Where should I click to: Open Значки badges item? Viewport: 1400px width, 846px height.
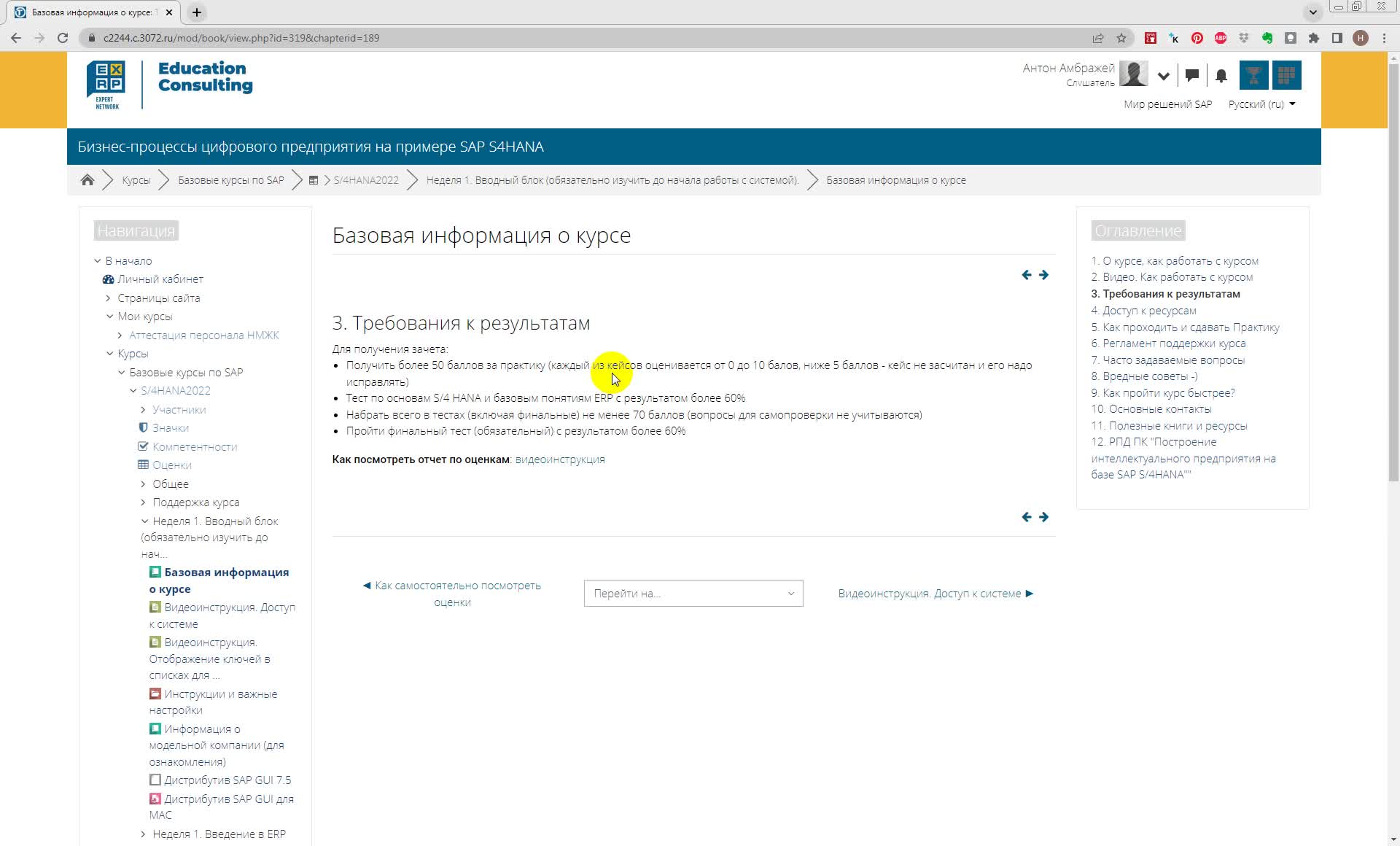pos(171,428)
